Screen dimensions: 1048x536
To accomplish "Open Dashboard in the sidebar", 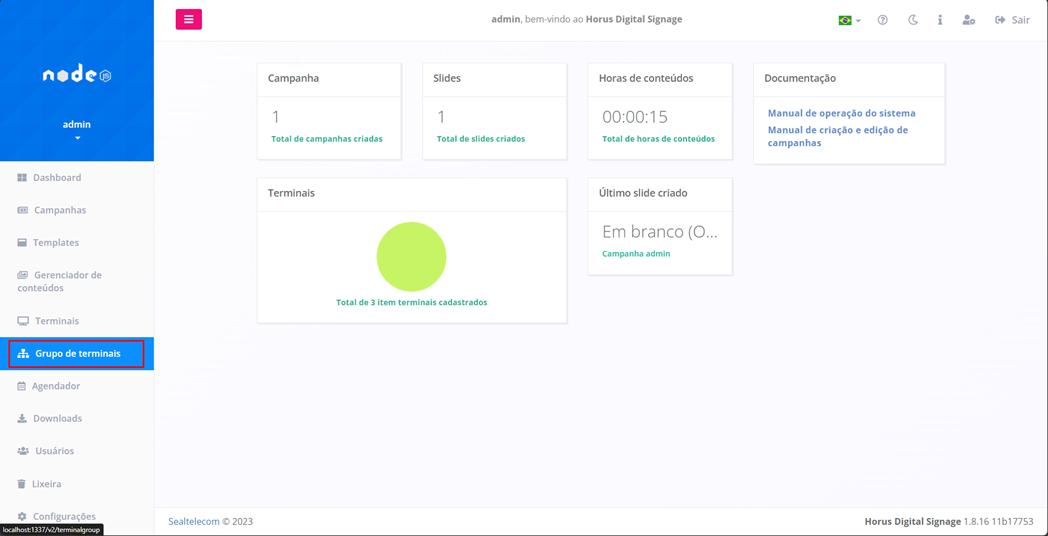I will pos(57,178).
